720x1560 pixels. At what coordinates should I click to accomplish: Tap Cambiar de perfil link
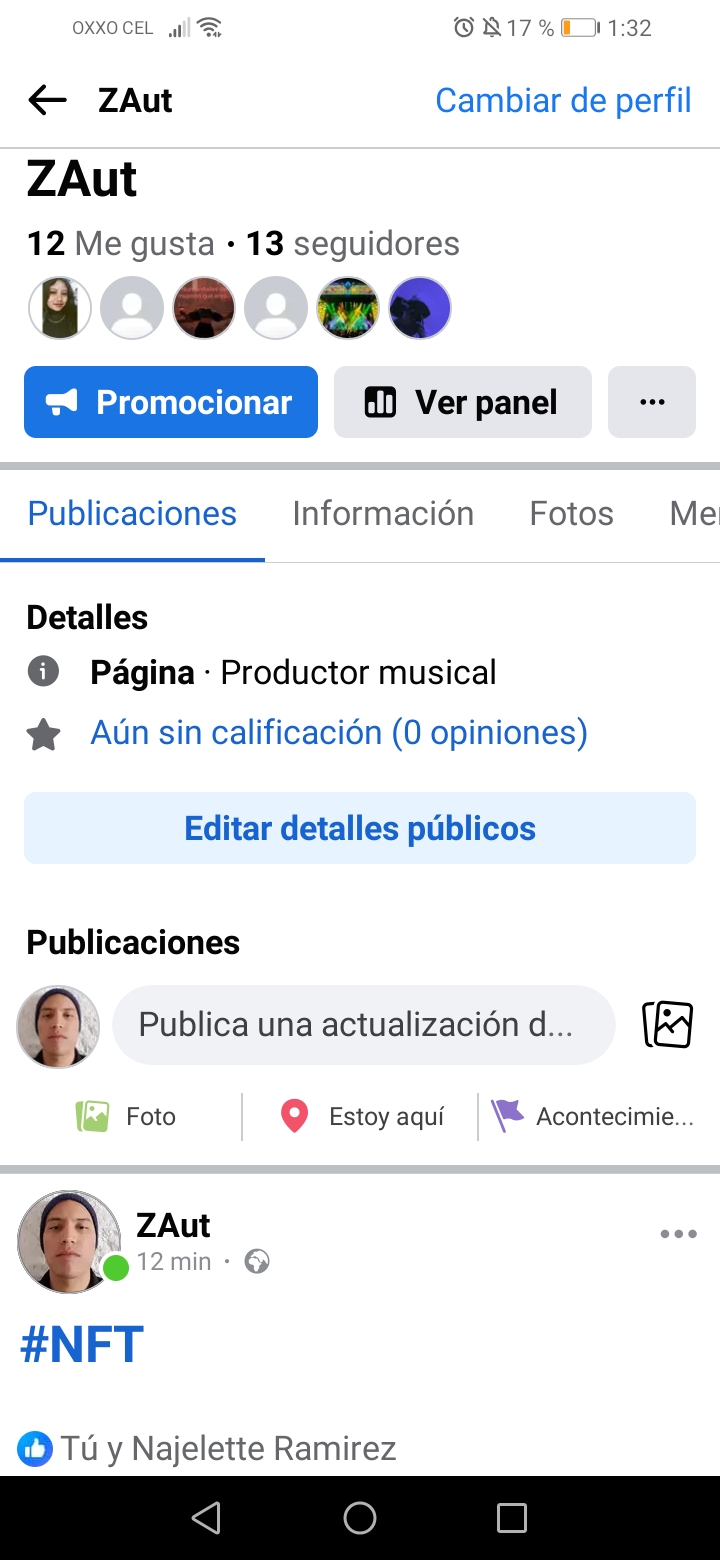pos(563,100)
